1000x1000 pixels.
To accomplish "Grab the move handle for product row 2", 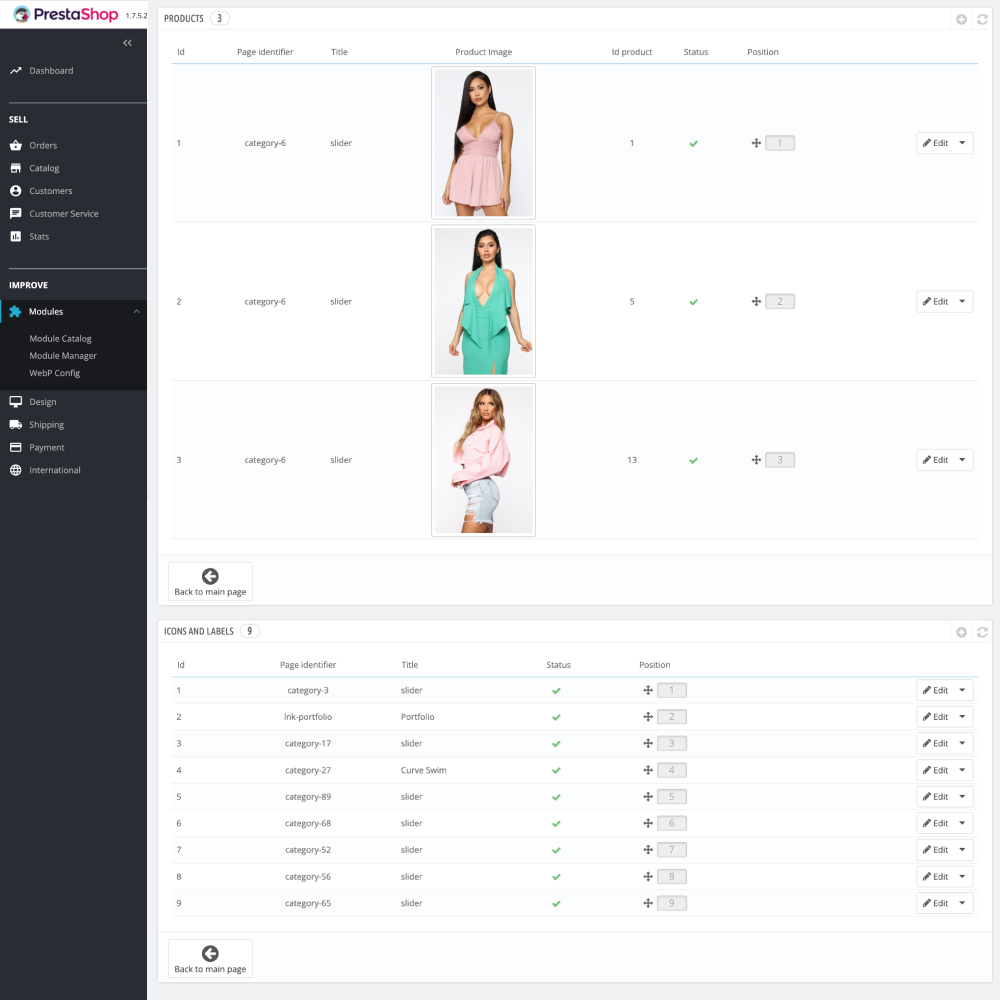I will (757, 301).
